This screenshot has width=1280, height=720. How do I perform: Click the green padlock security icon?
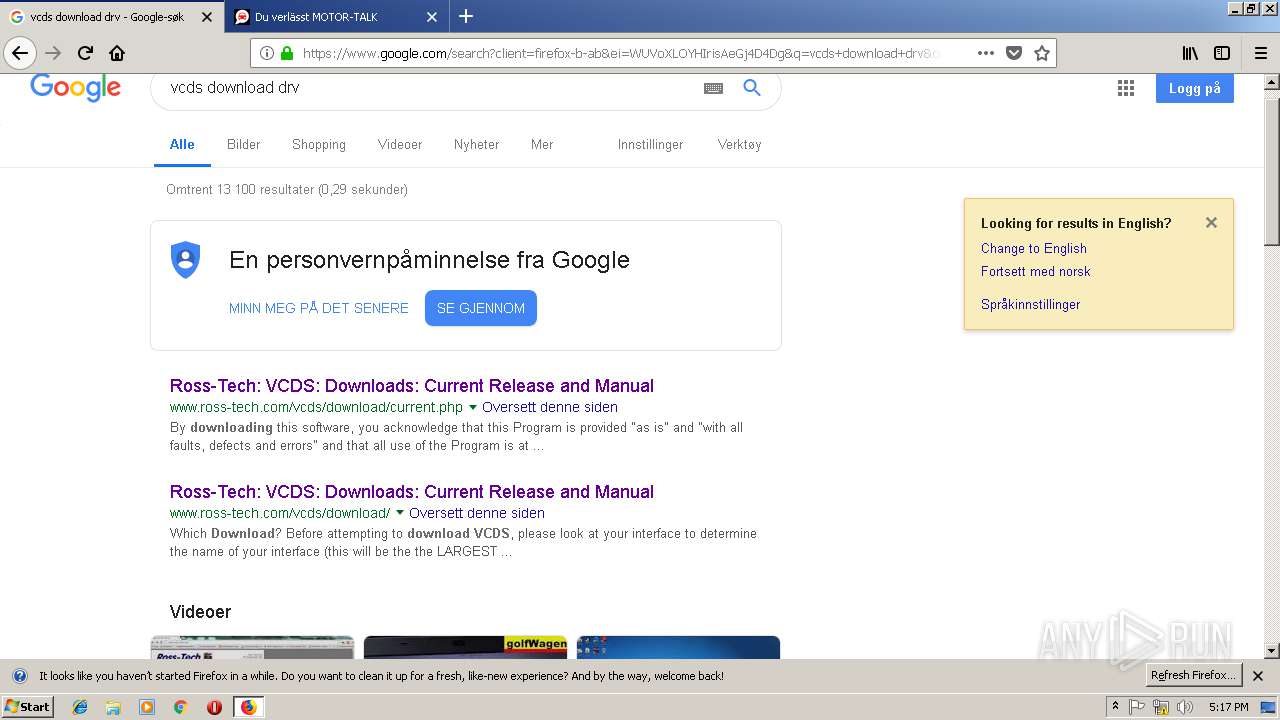tap(287, 53)
